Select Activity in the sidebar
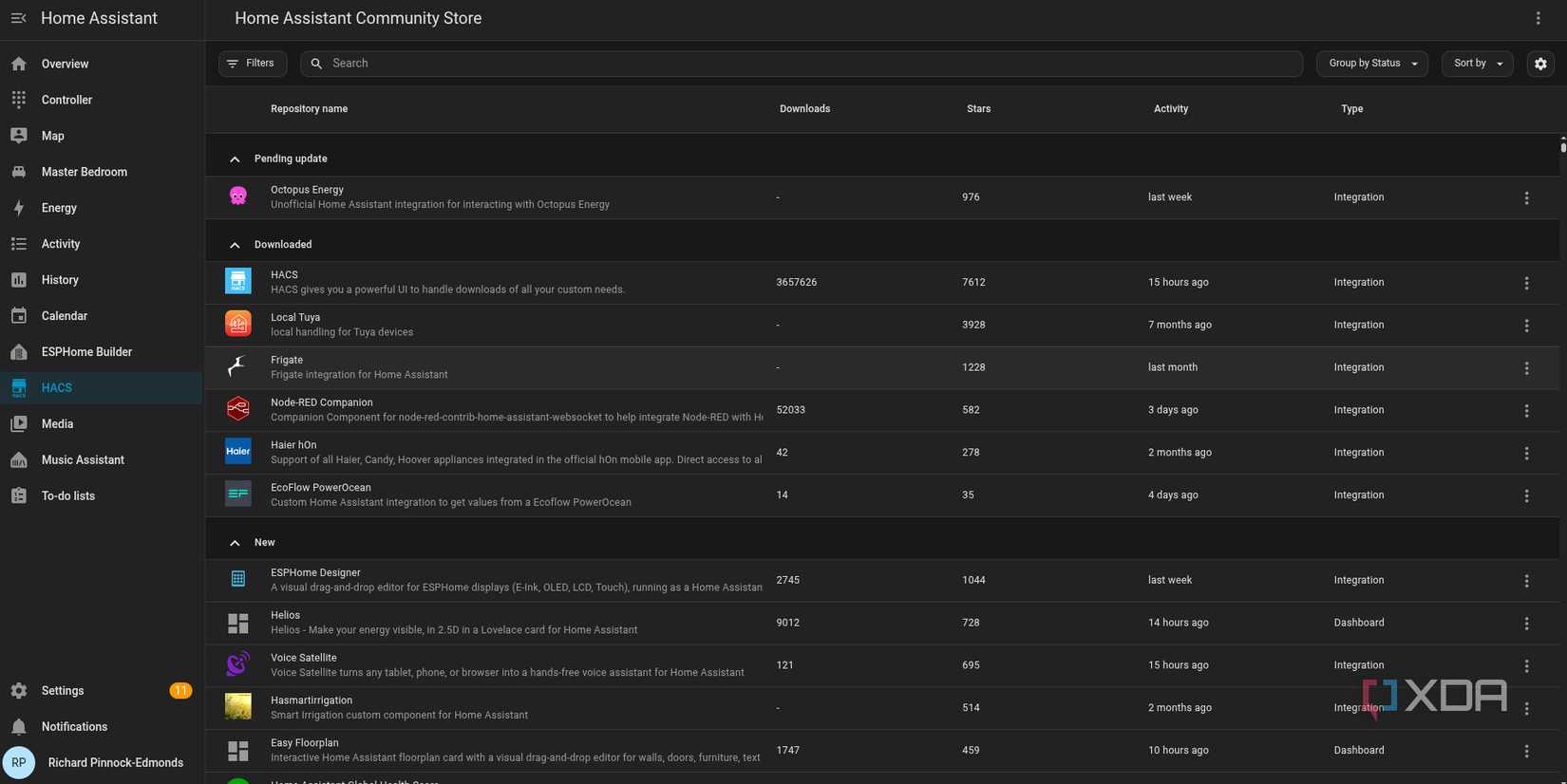Screen dimensions: 1567x784 tap(101, 244)
